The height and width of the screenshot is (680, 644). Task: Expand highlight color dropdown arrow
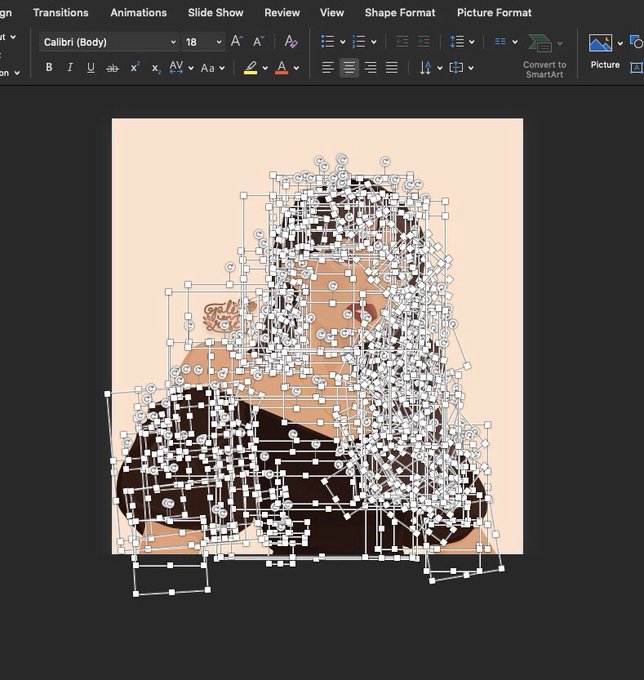(265, 68)
